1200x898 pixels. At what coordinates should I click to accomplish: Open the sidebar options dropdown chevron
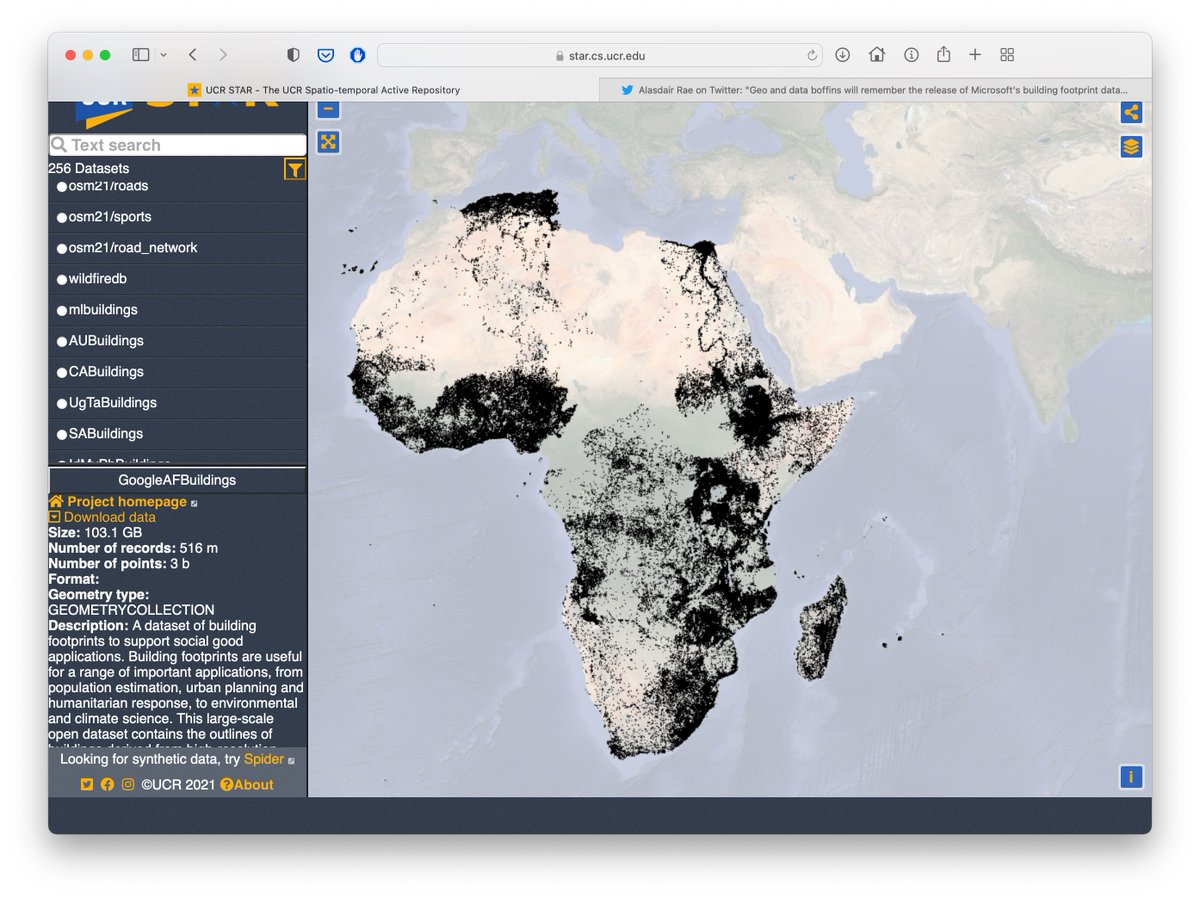(163, 55)
